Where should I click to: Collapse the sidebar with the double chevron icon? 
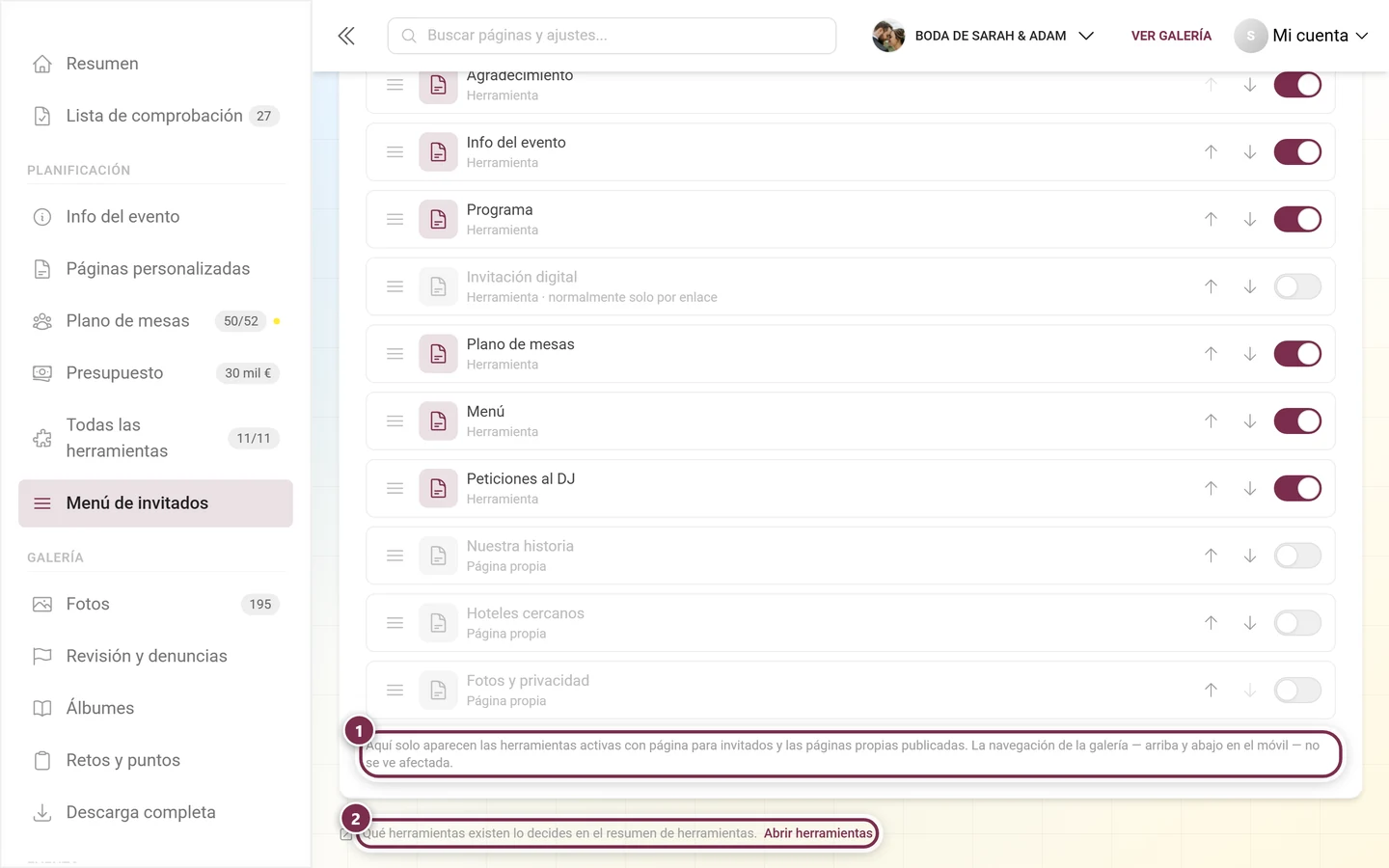point(346,36)
